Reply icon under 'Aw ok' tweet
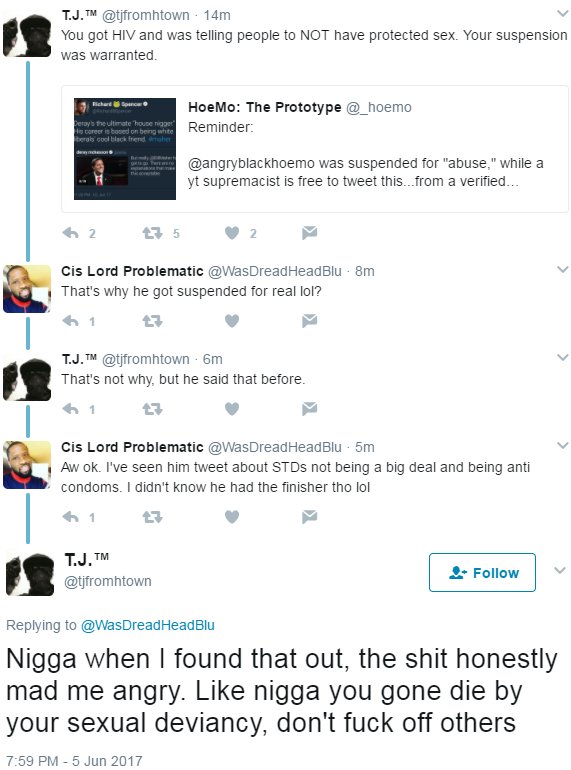The height and width of the screenshot is (770, 571). pos(71,517)
